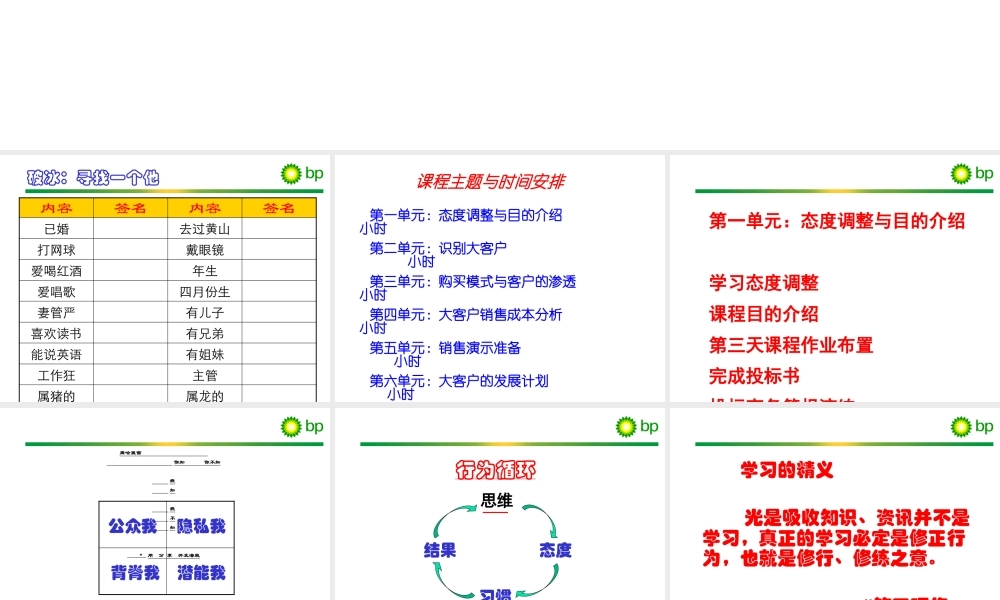The image size is (1000, 600).
Task: Click line 第五单元:销售演示准备
Action: coord(445,348)
